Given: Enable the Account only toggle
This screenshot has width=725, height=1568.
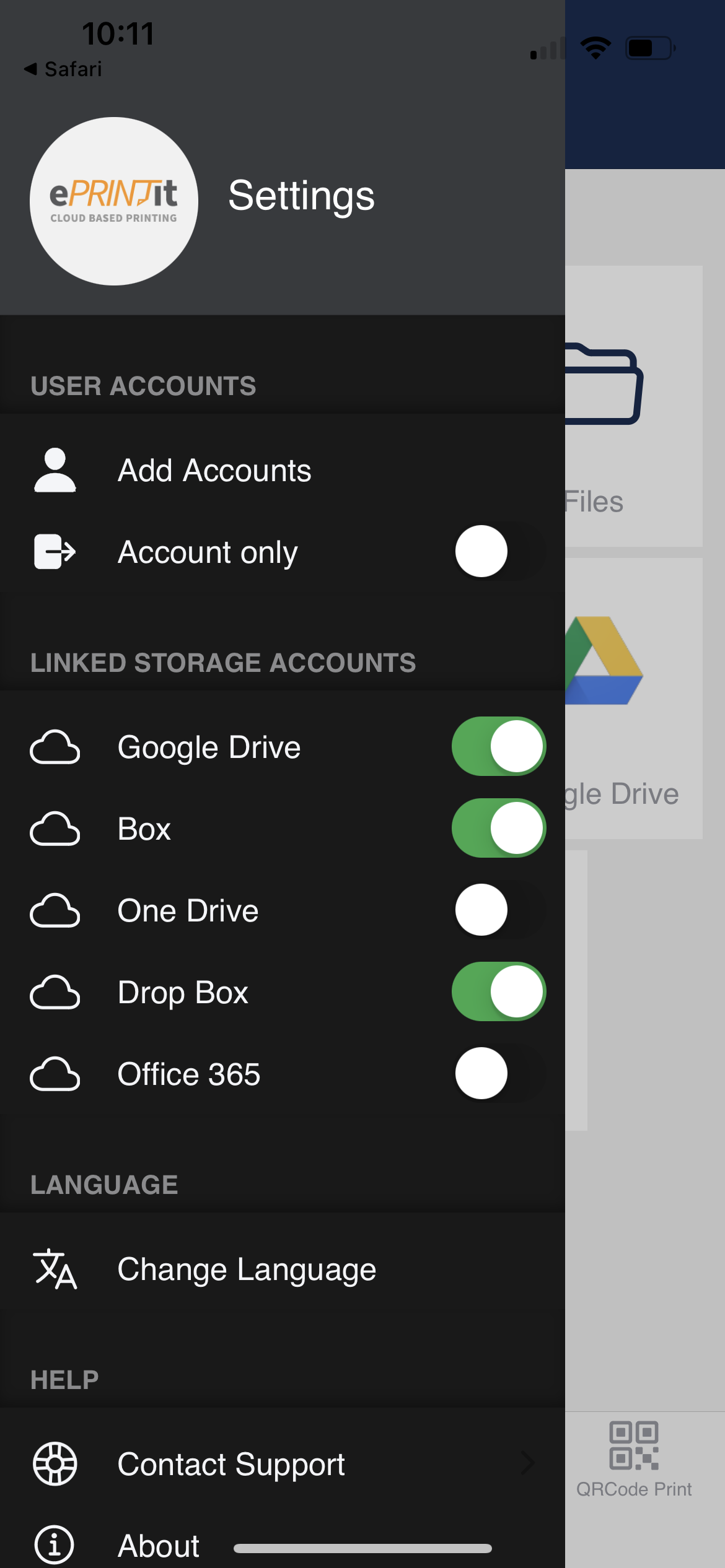Looking at the screenshot, I should 499,551.
